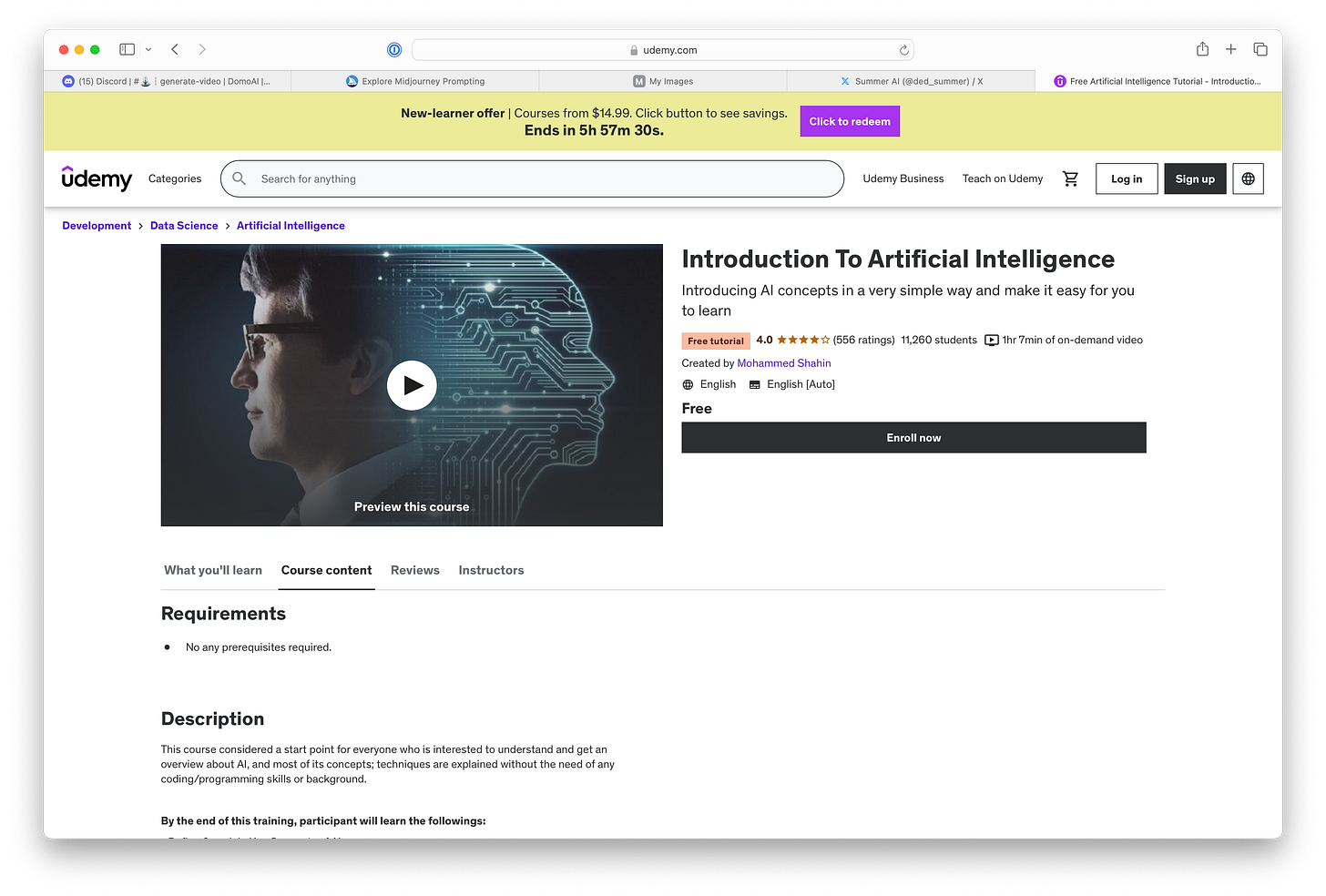This screenshot has height=896, width=1326.
Task: Click the Requirements heading
Action: (x=223, y=614)
